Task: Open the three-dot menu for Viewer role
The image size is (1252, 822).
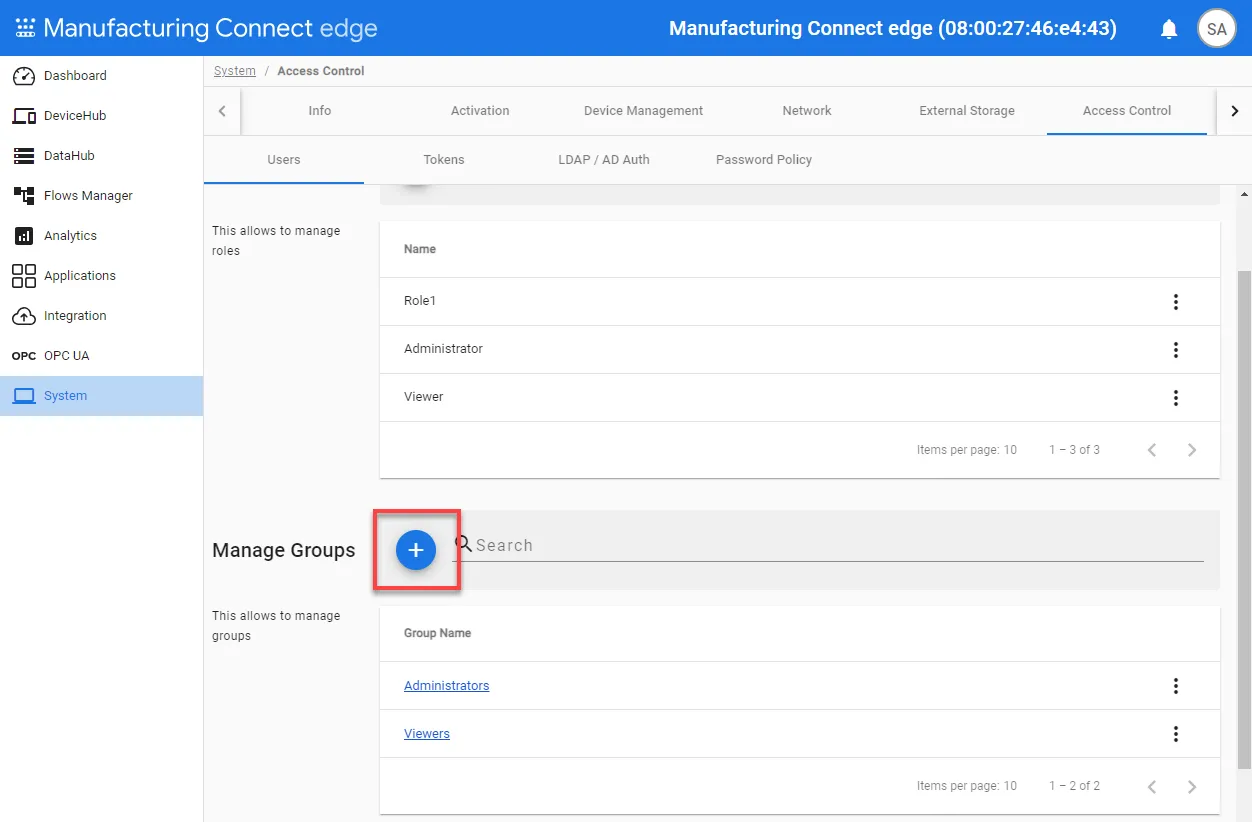Action: [x=1176, y=398]
